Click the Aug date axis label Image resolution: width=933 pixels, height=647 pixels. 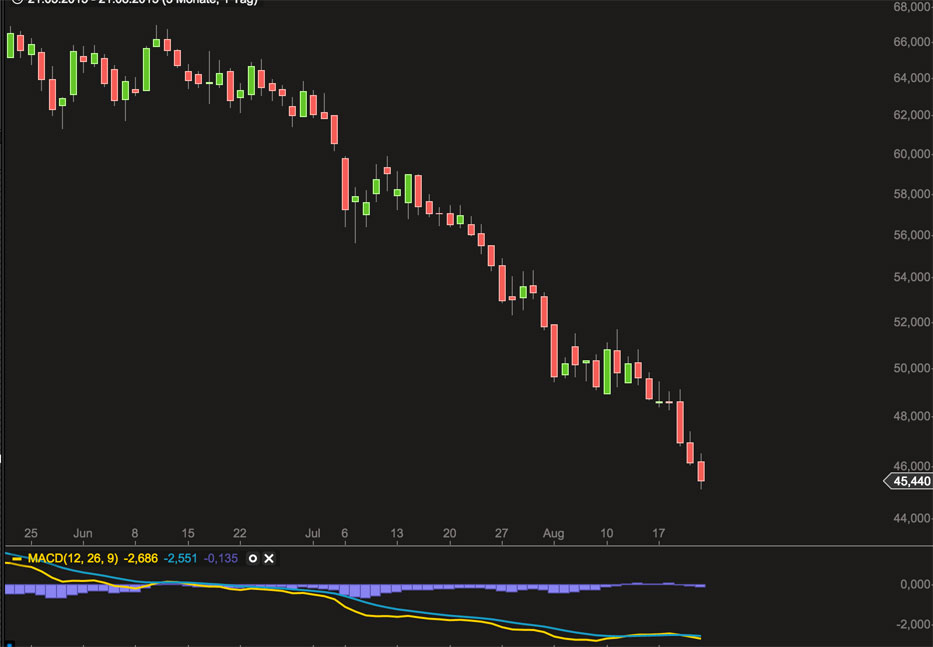(553, 533)
